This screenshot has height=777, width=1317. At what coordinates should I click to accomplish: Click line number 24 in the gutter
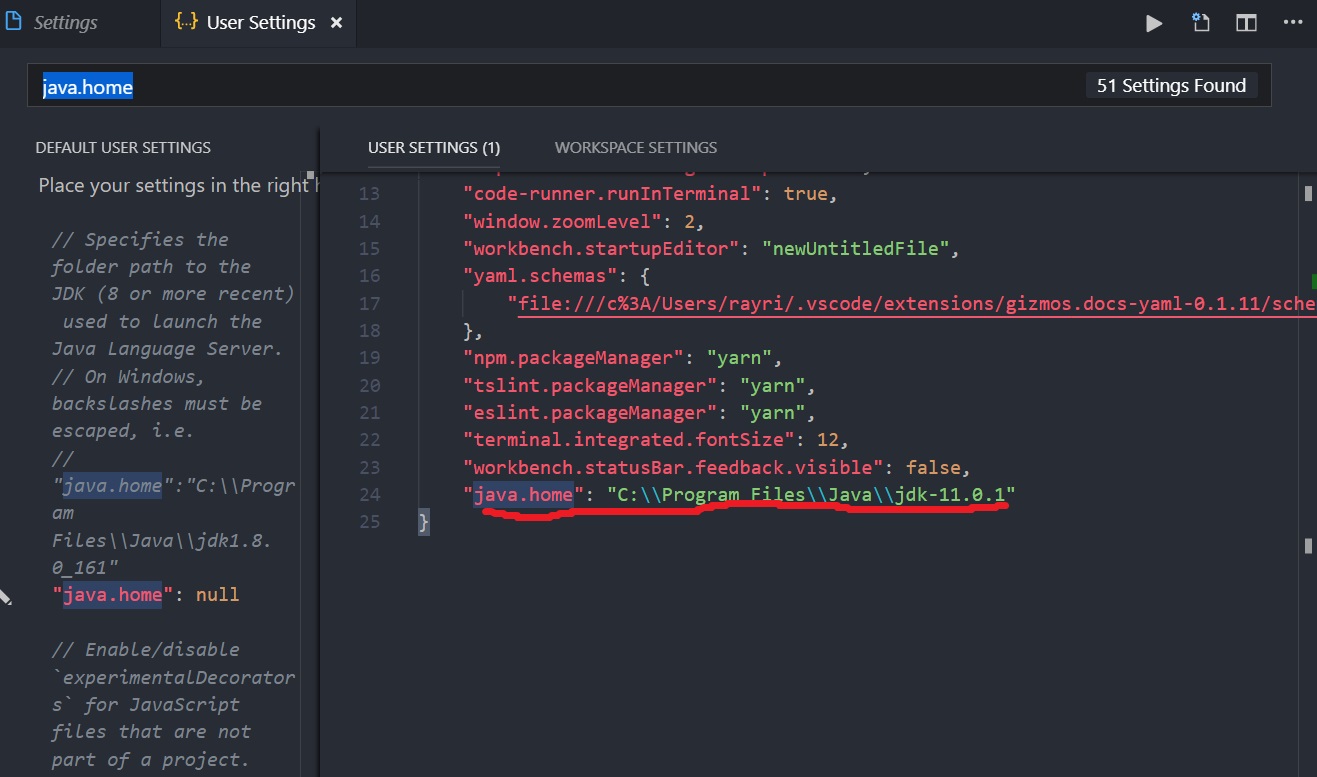(x=369, y=495)
